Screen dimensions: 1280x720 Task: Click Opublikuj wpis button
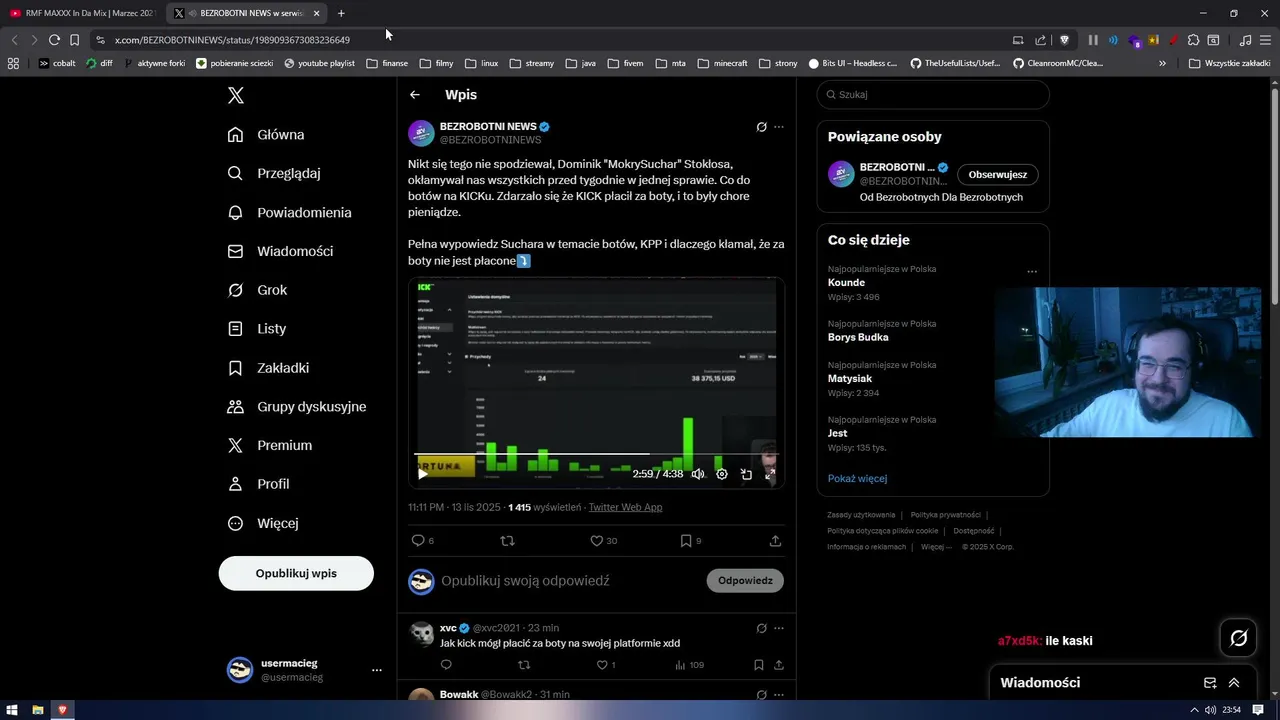[296, 573]
